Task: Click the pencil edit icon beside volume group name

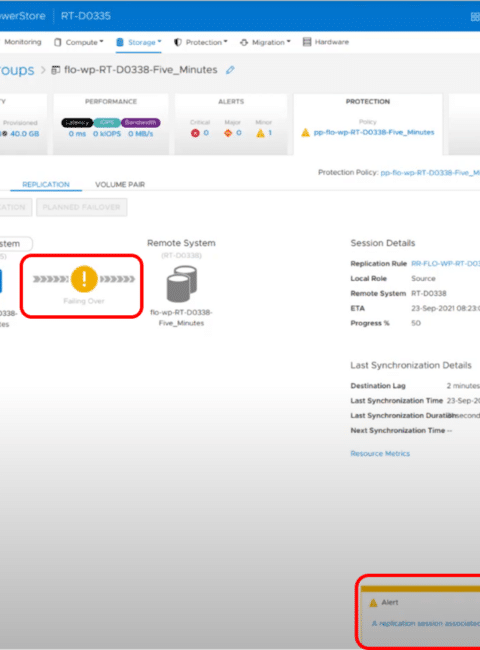Action: click(x=230, y=70)
